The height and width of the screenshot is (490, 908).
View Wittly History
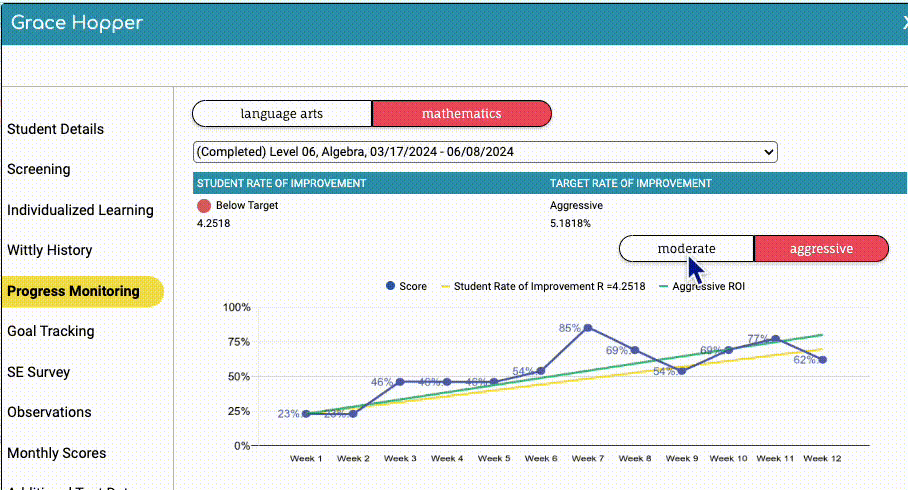point(50,250)
